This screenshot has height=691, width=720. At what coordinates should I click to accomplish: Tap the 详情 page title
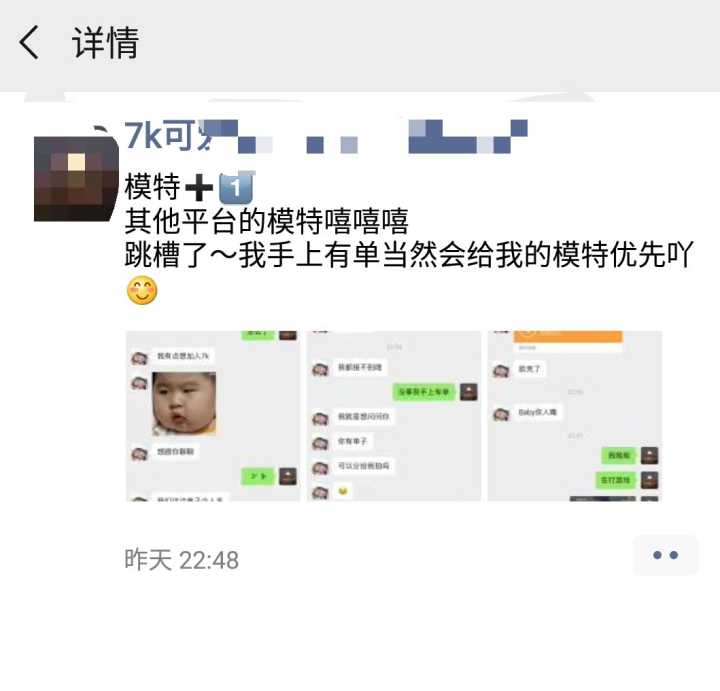(x=105, y=42)
